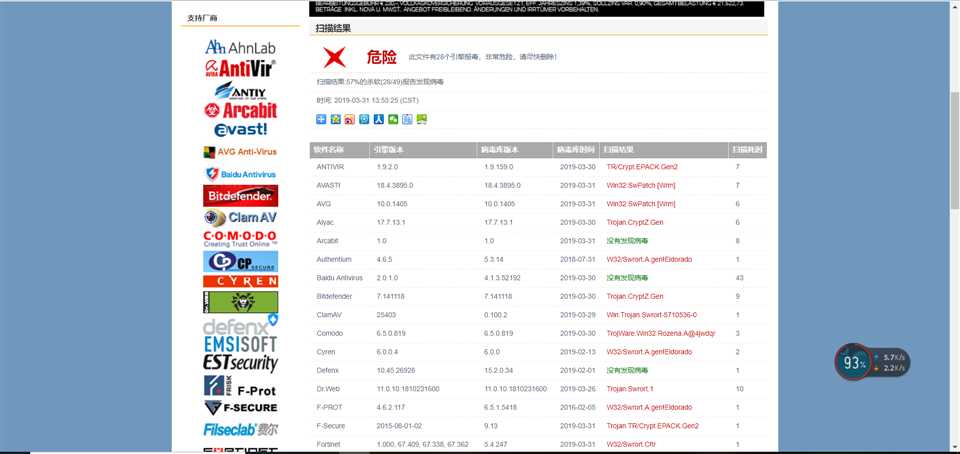960x454 pixels.
Task: Open the defenx vendor logo
Action: 241,325
